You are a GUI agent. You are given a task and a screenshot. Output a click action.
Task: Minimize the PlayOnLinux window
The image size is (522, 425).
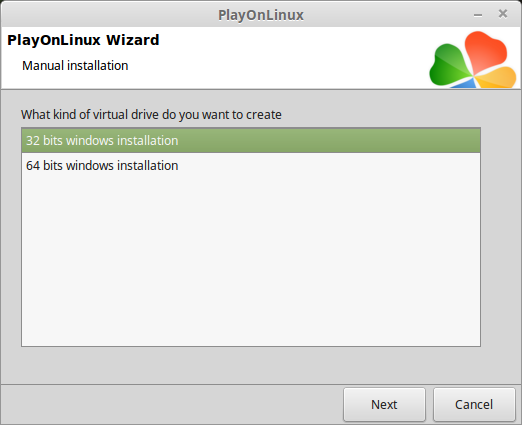[x=478, y=15]
